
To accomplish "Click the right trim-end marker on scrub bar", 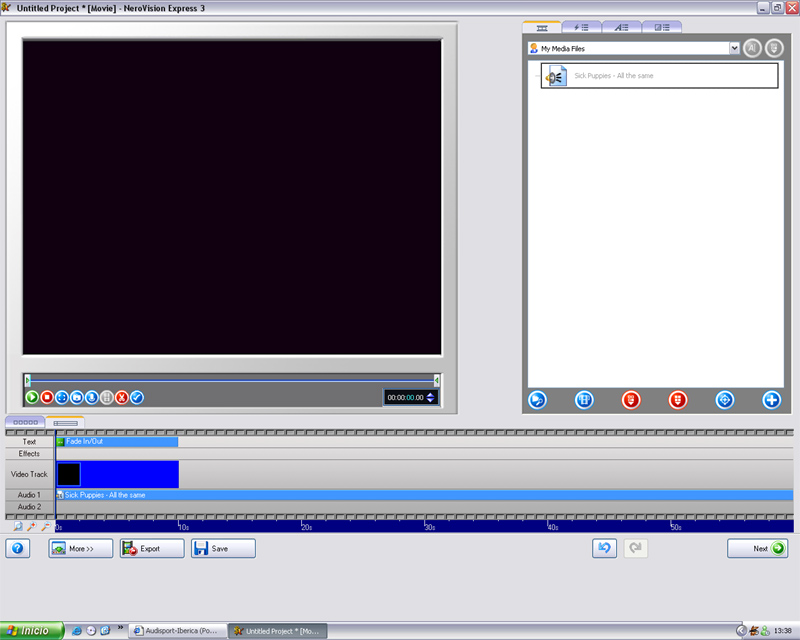I will [x=436, y=380].
